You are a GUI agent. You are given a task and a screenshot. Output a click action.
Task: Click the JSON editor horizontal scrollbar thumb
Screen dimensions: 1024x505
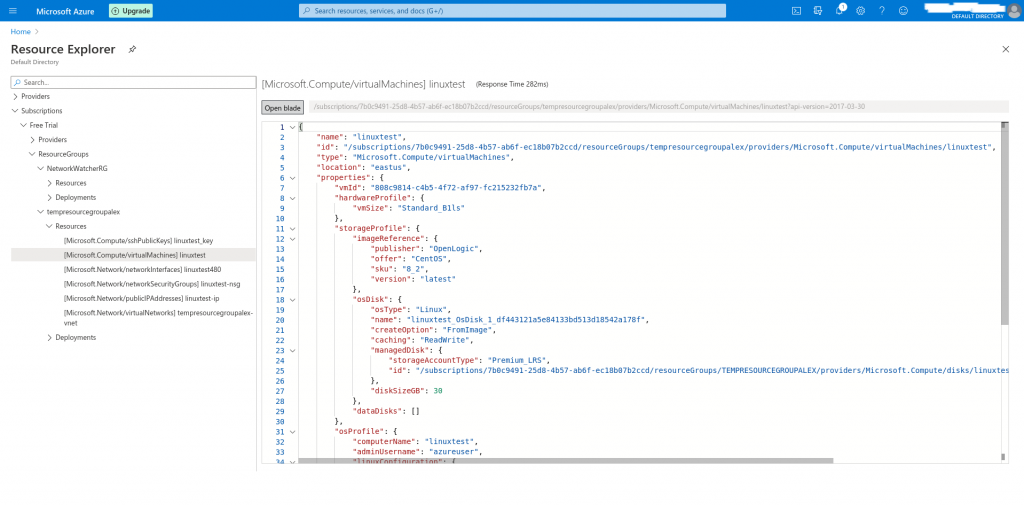(566, 461)
